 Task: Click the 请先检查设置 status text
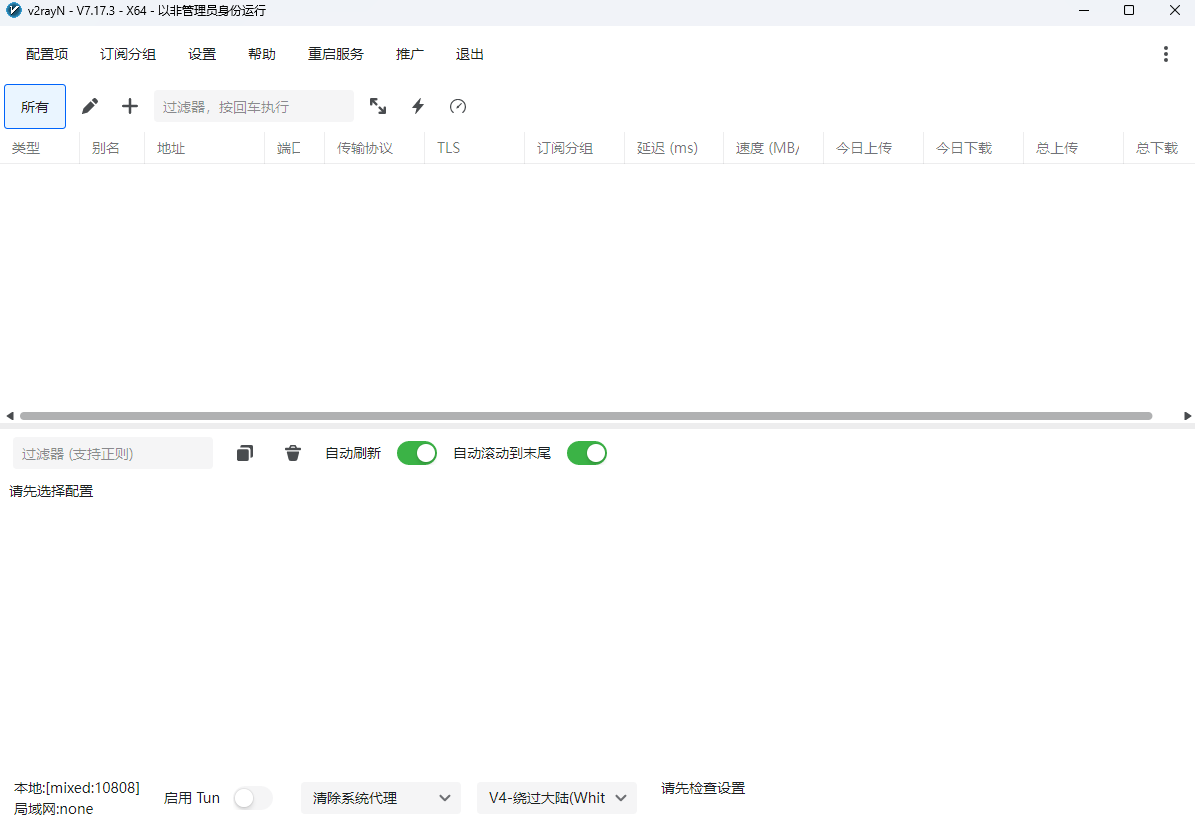tap(703, 788)
